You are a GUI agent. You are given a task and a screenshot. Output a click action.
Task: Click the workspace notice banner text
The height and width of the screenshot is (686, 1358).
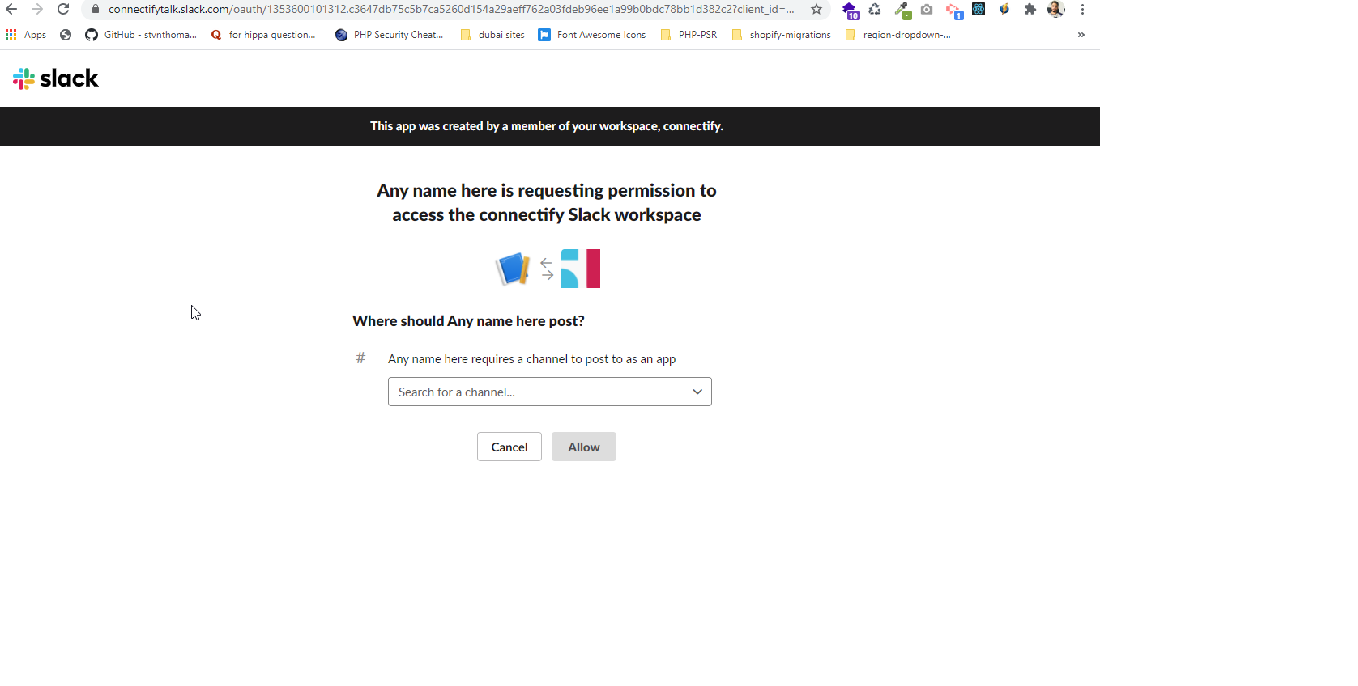coord(546,126)
